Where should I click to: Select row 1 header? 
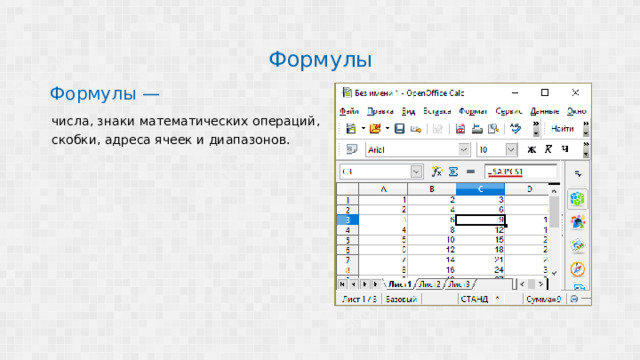coord(347,200)
